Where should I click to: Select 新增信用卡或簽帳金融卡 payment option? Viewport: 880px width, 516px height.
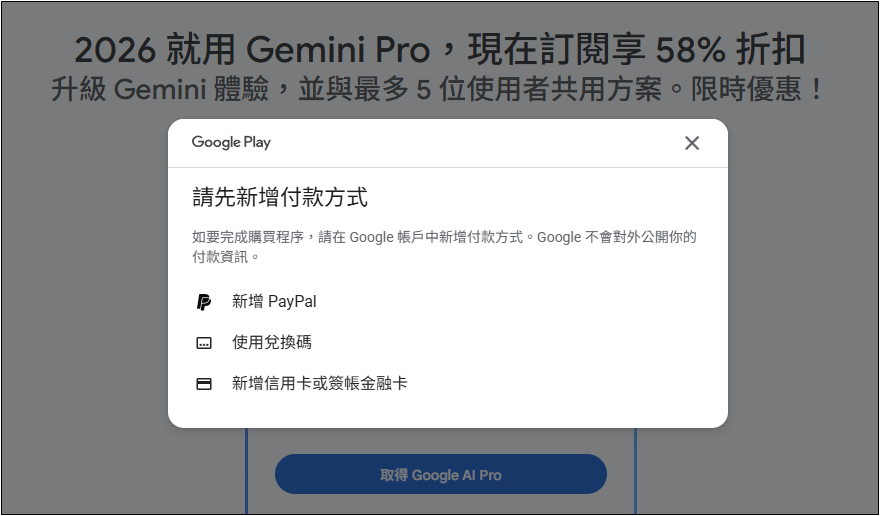point(319,384)
